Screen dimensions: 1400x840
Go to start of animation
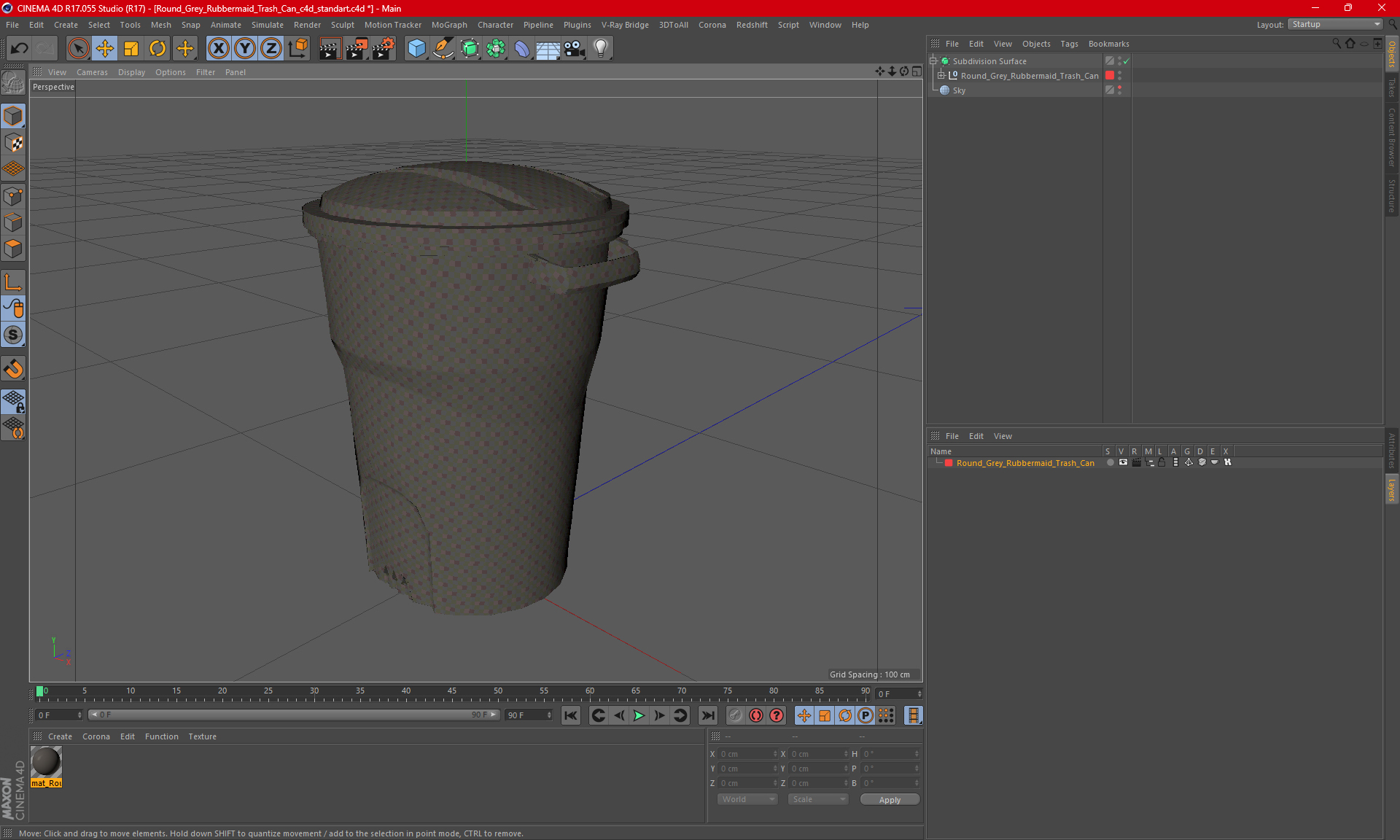coord(571,715)
